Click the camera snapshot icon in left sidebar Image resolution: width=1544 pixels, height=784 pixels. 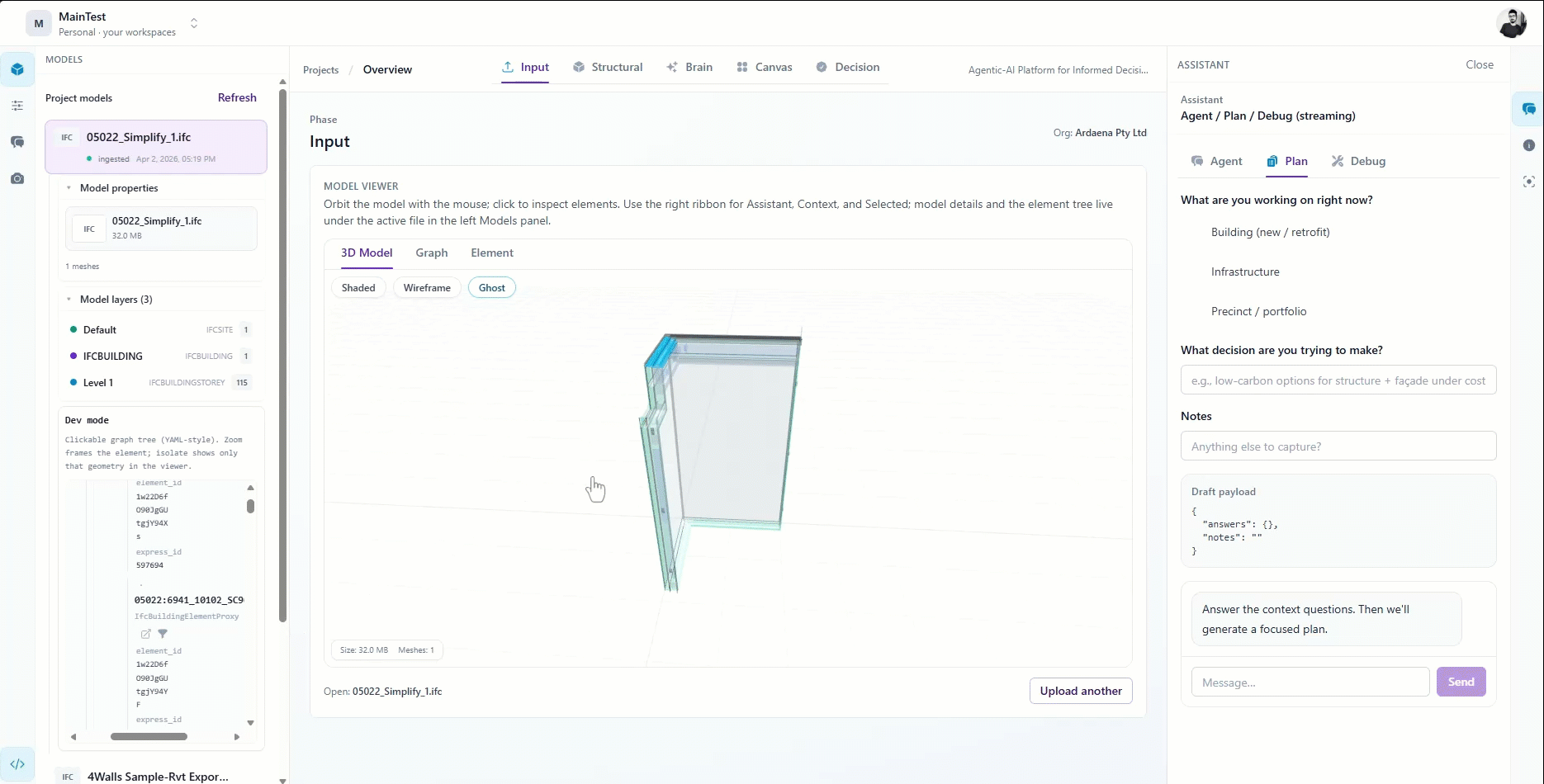click(17, 178)
